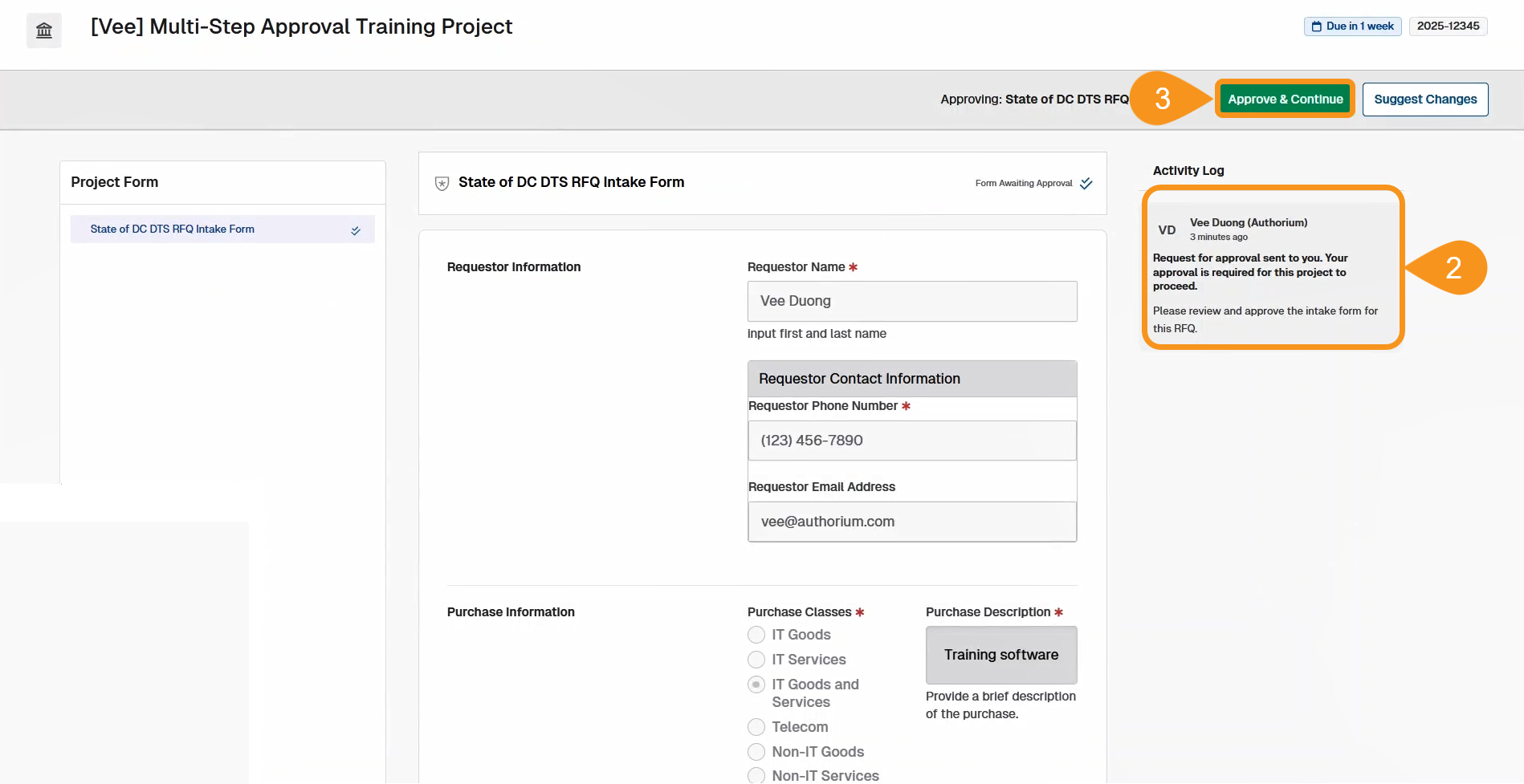Open the approval request activity entry
Viewport: 1524px width, 784px height.
1272,273
